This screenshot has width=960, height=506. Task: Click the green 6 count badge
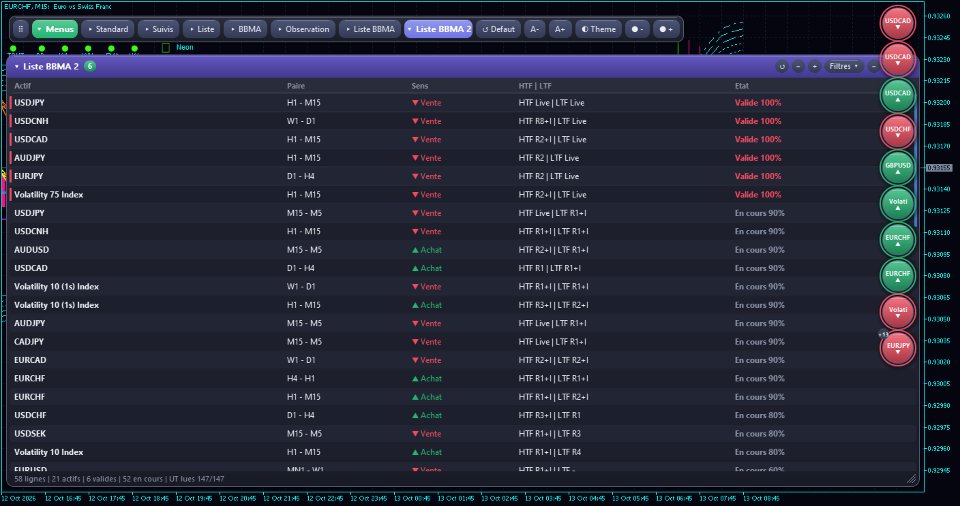(x=89, y=66)
